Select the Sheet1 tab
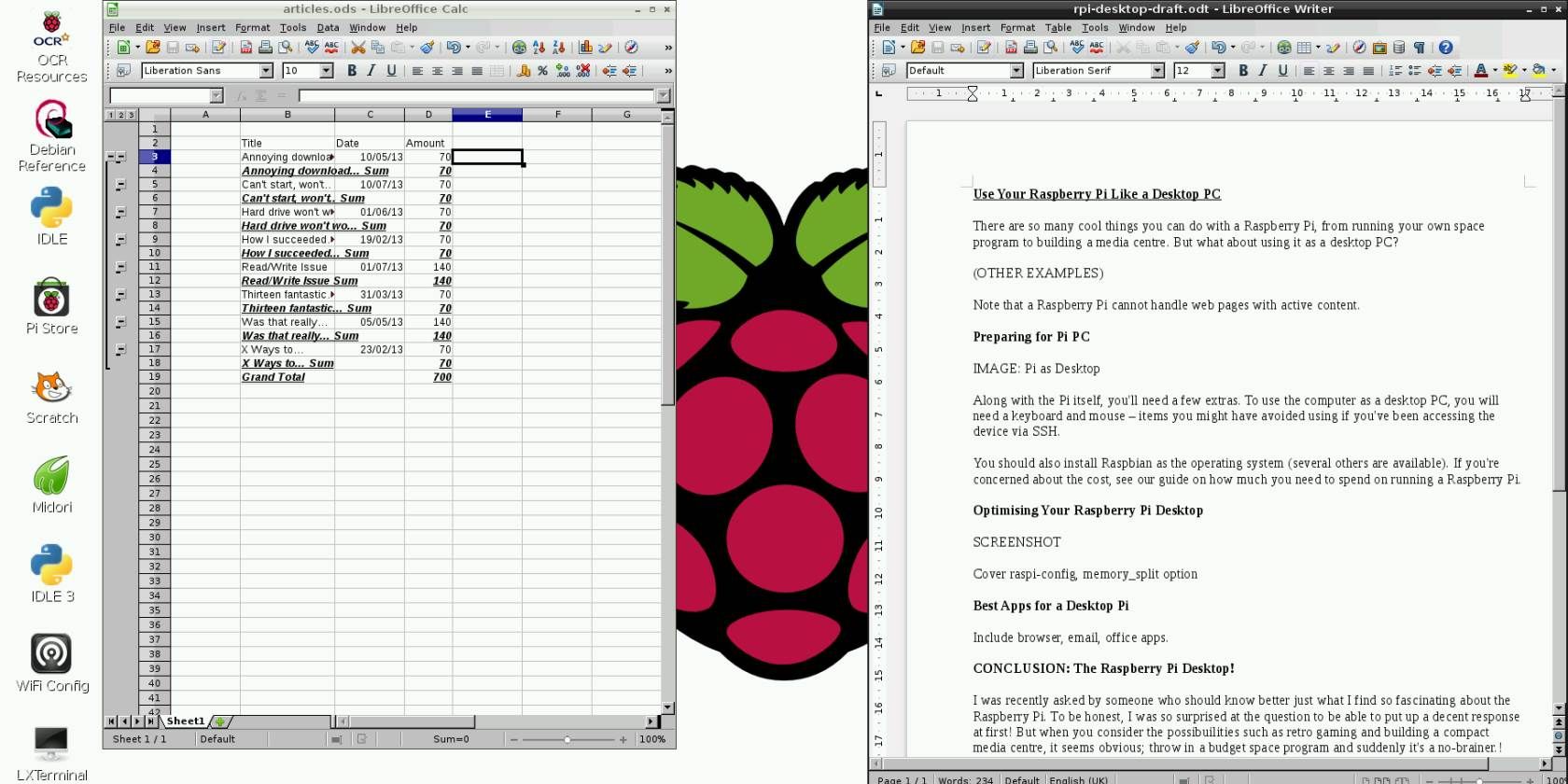This screenshot has height=784, width=1568. click(x=185, y=721)
